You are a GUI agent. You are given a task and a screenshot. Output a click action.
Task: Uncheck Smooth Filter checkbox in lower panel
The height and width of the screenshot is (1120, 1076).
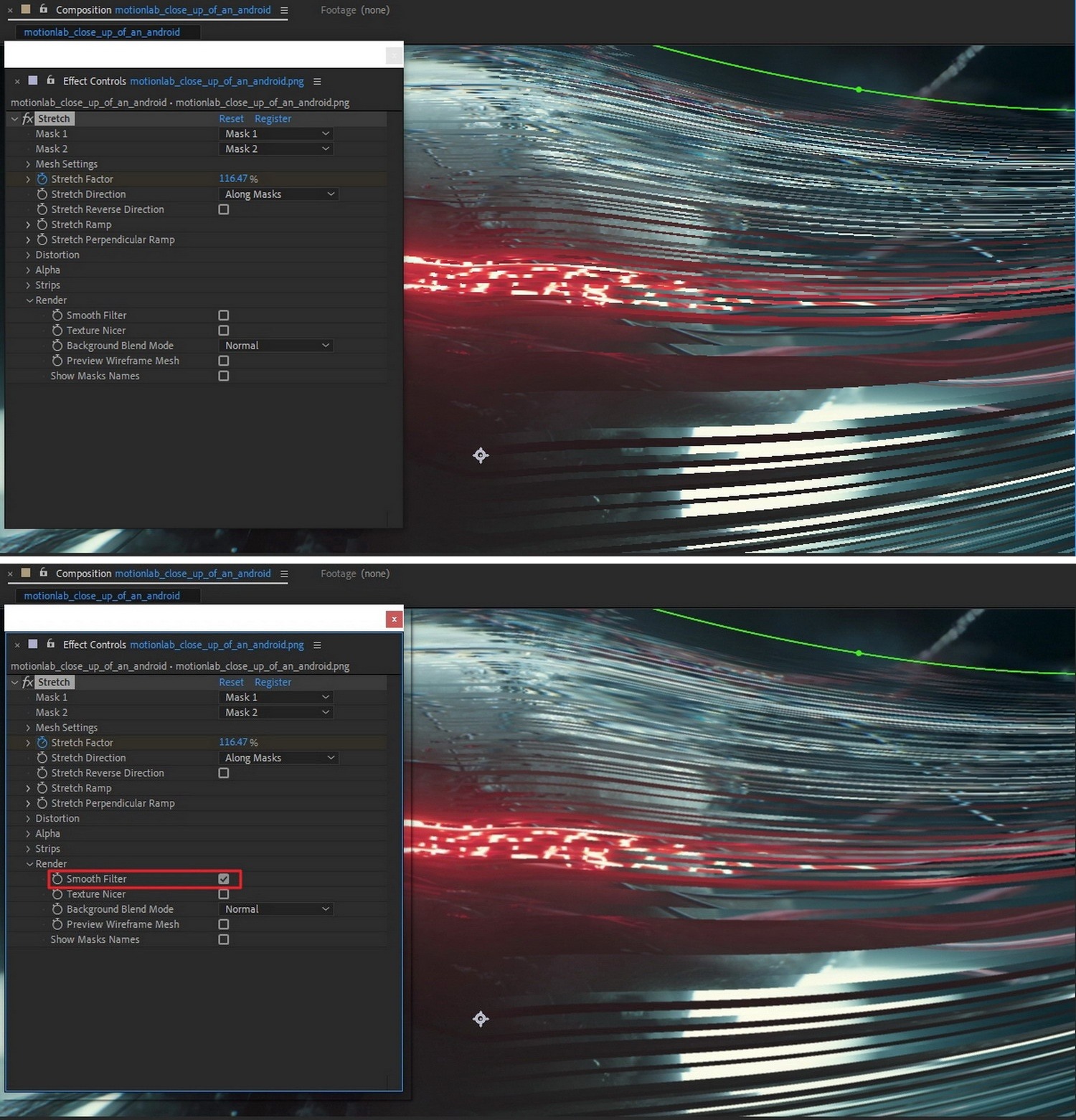224,879
